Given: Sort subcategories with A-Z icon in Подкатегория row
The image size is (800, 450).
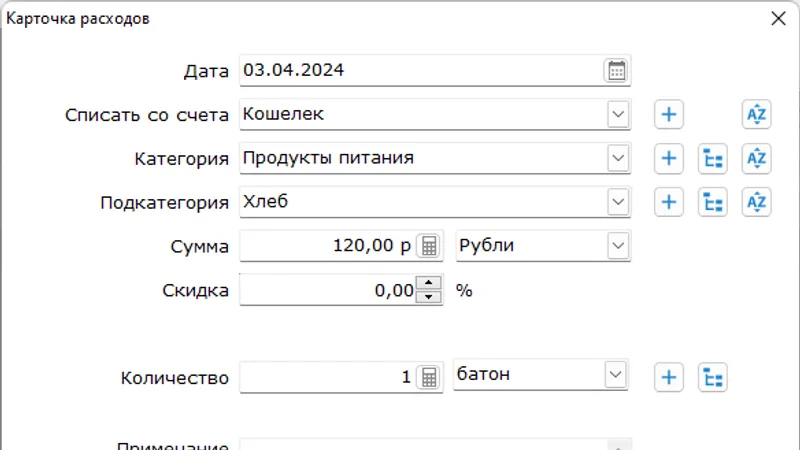Looking at the screenshot, I should tap(757, 202).
